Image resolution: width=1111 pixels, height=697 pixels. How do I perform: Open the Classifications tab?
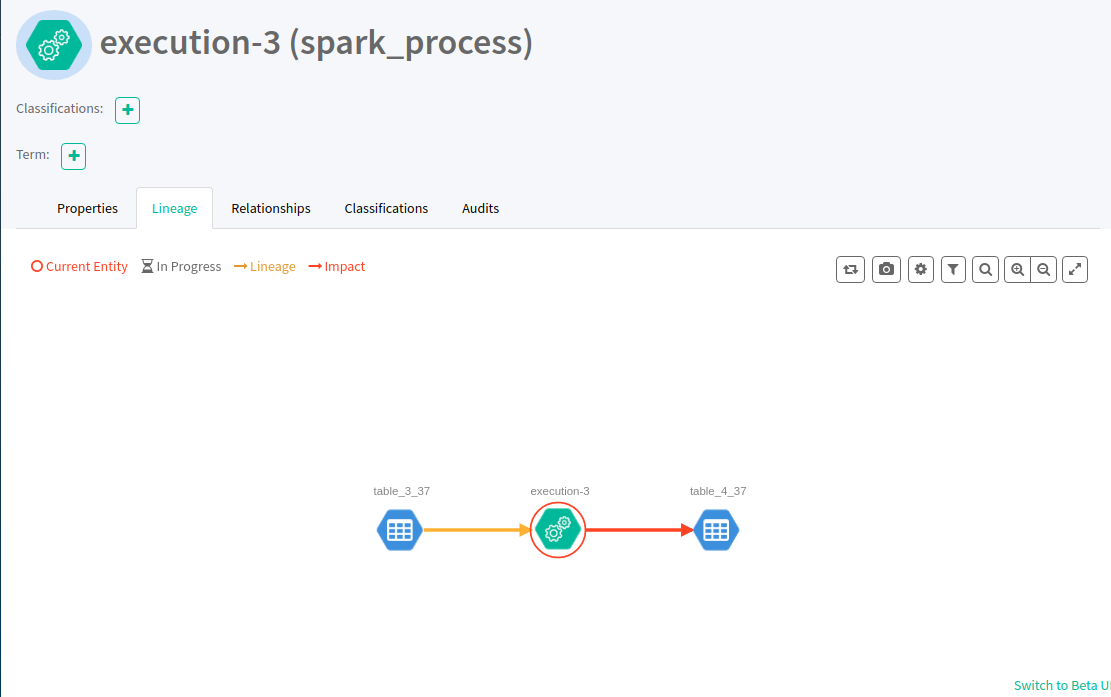coord(386,208)
